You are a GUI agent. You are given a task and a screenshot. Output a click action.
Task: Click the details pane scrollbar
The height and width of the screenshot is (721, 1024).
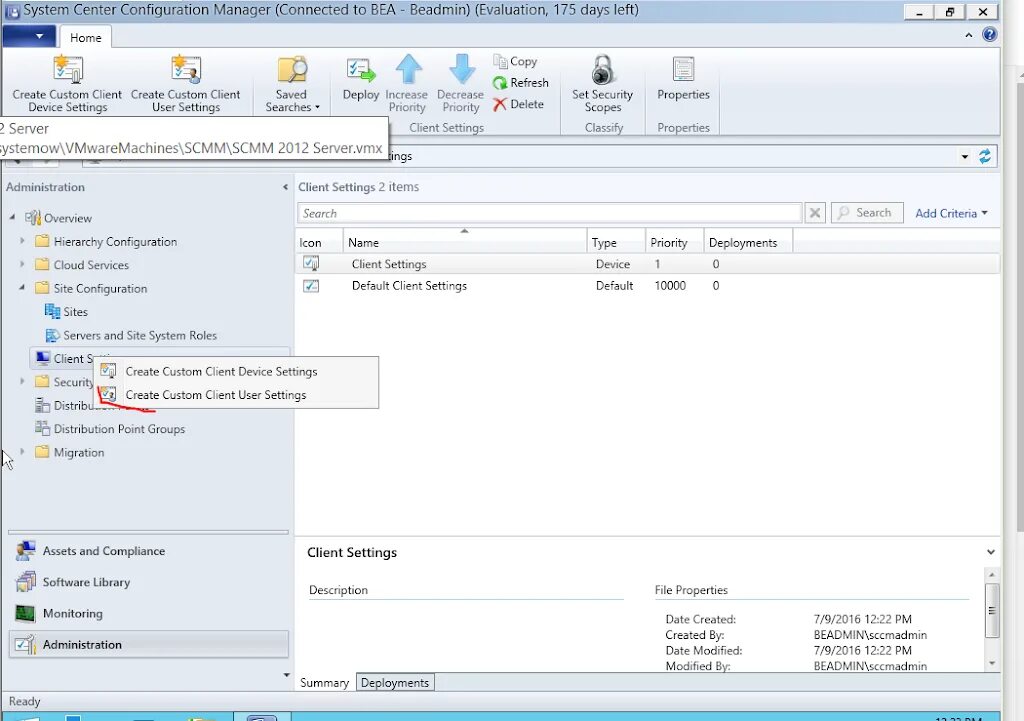[x=992, y=610]
